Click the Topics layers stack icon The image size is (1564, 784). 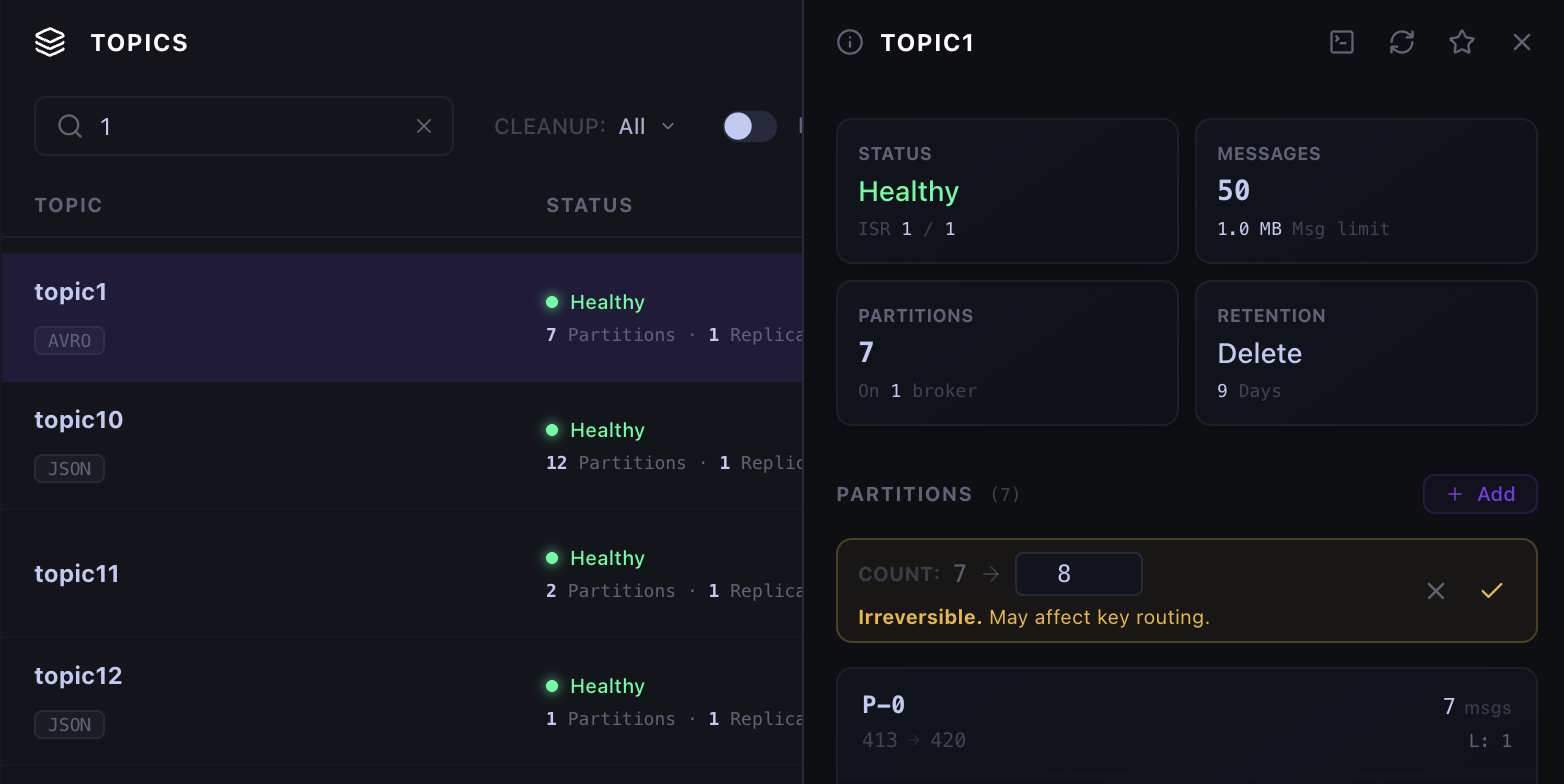pos(50,42)
